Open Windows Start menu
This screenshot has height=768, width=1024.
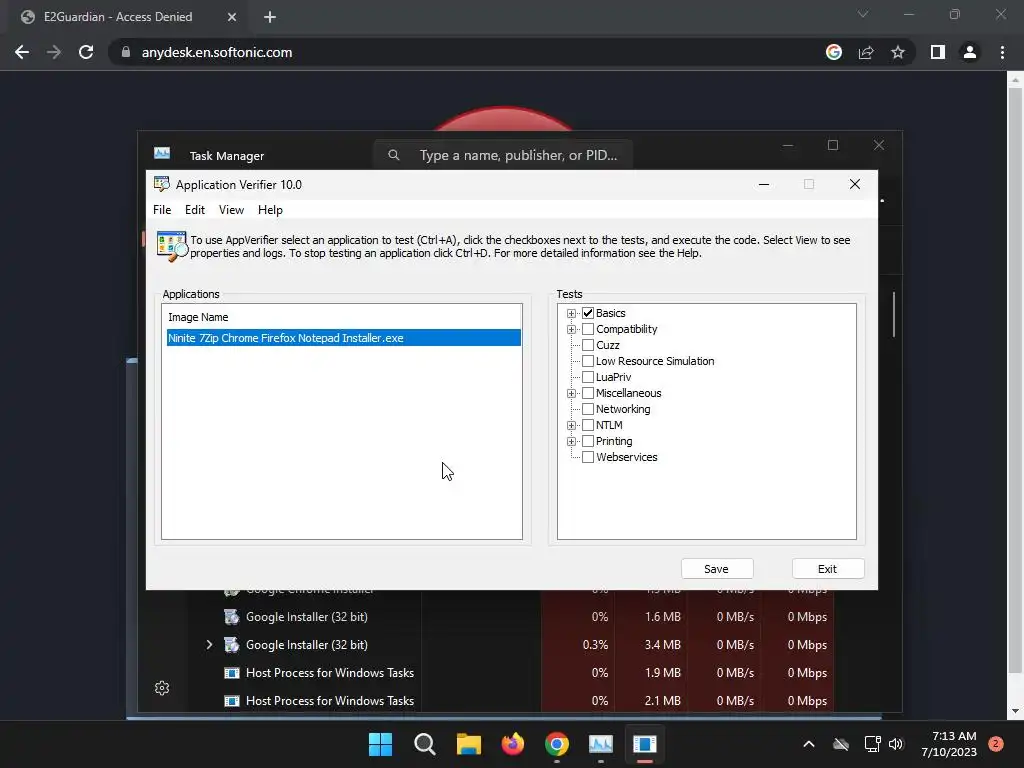[380, 744]
